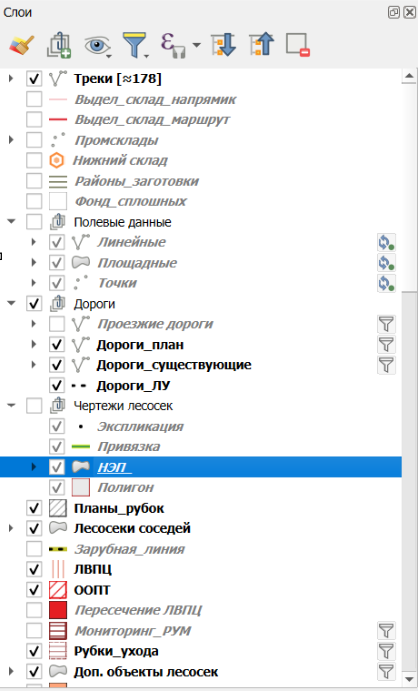Select the Выдел_склад_маршрут layer name
Image resolution: width=418 pixels, height=691 pixels.
coord(152,119)
